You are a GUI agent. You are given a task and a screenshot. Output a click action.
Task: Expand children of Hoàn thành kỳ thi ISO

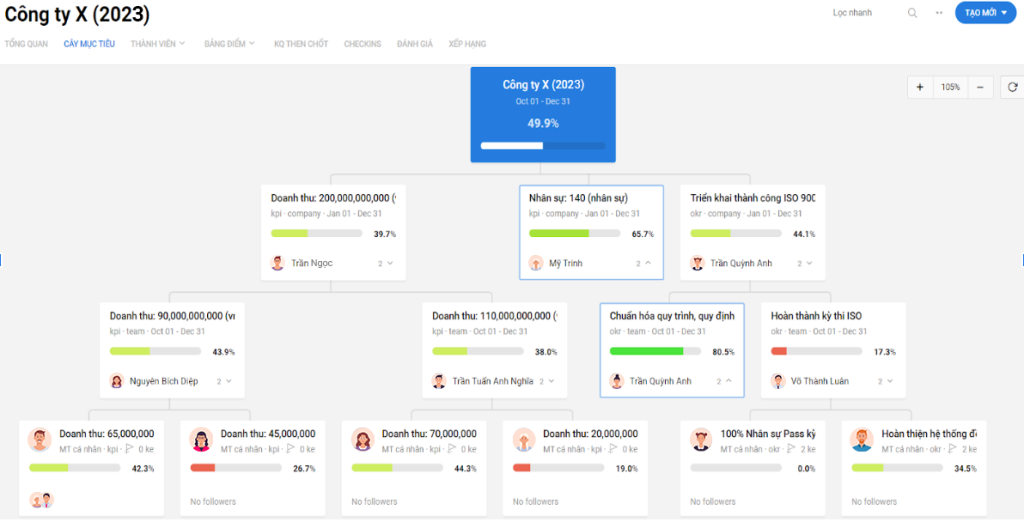[885, 381]
